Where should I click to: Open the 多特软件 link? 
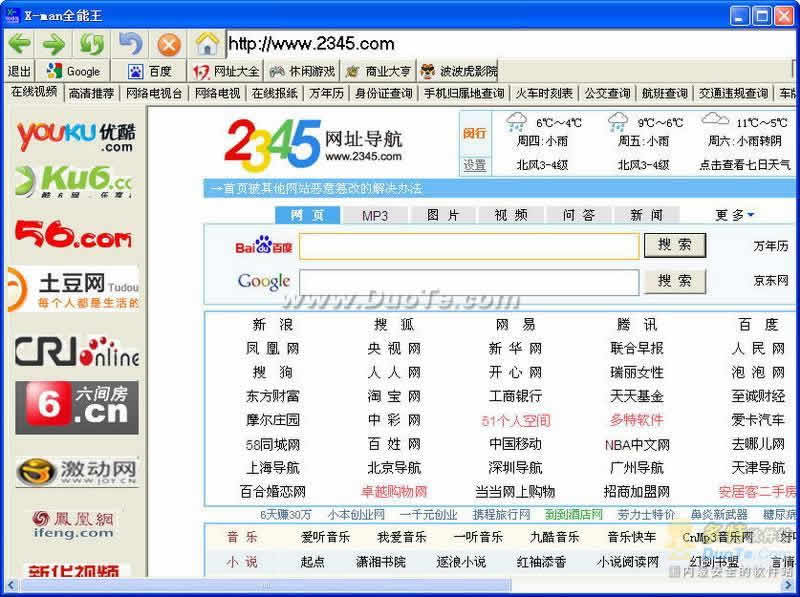coord(637,420)
